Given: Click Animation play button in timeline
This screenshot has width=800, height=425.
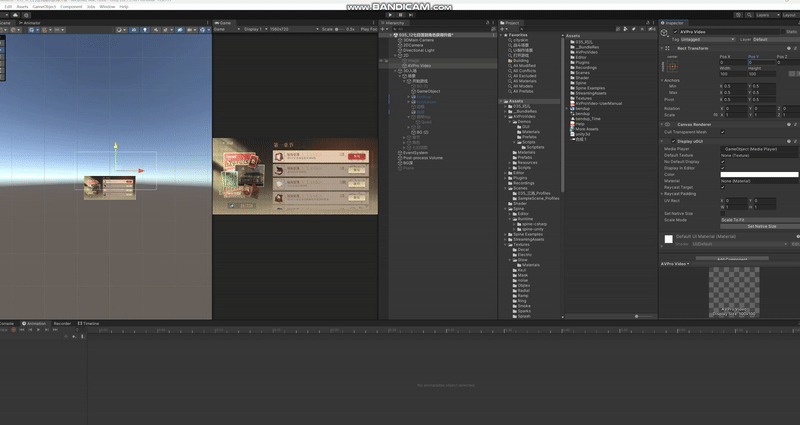Looking at the screenshot, I should click(x=38, y=330).
